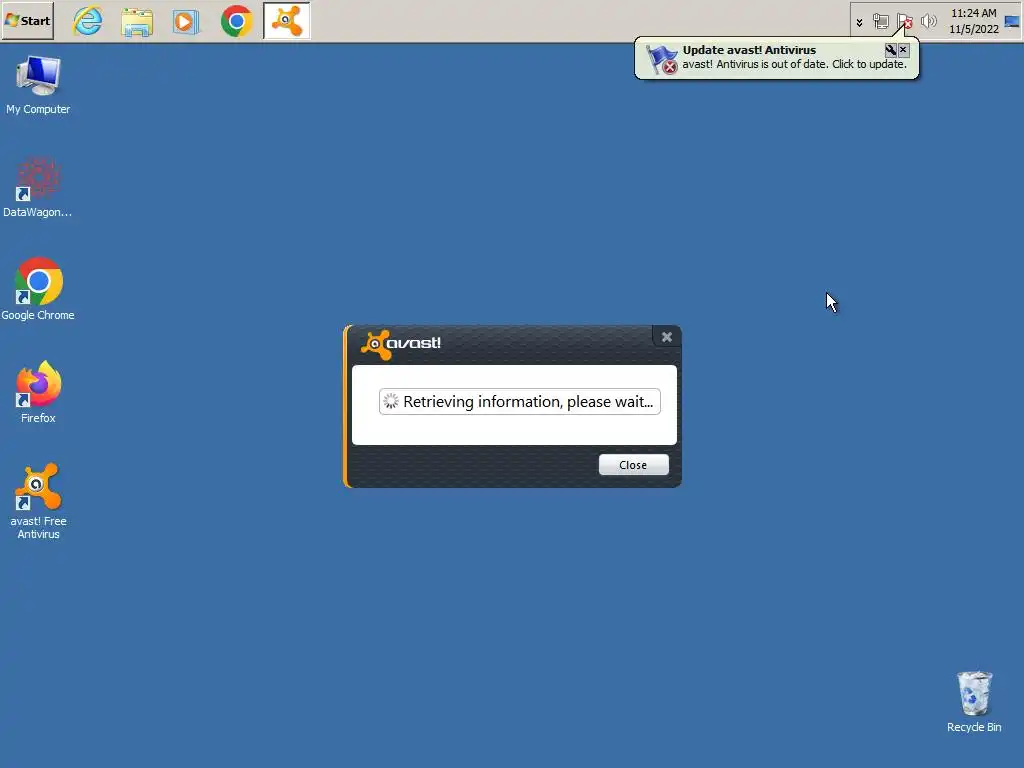
Task: Click the volume speaker tray icon
Action: [x=928, y=22]
